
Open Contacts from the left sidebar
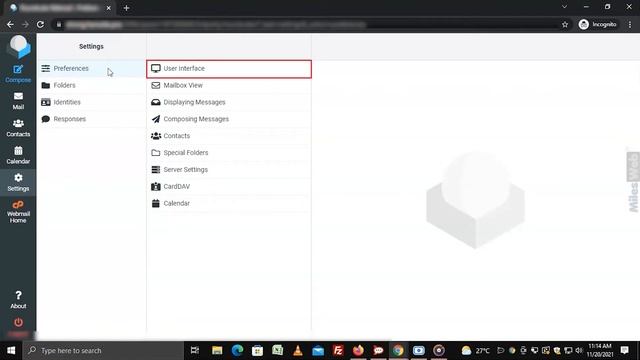click(18, 128)
